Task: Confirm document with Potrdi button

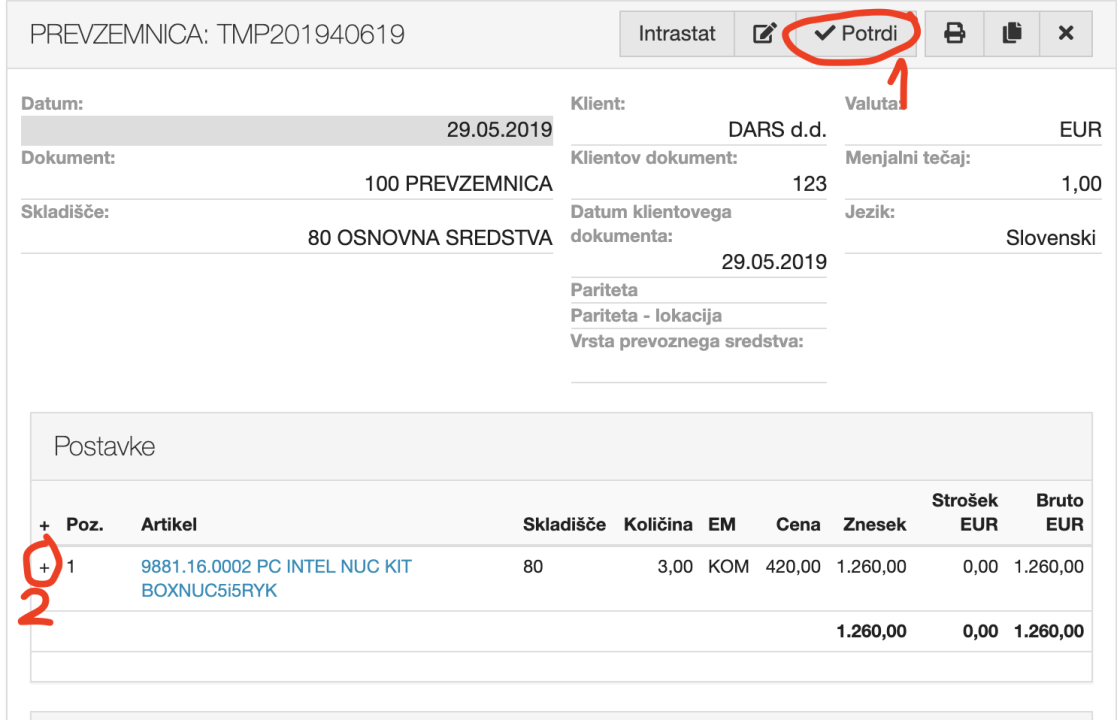Action: click(x=852, y=34)
